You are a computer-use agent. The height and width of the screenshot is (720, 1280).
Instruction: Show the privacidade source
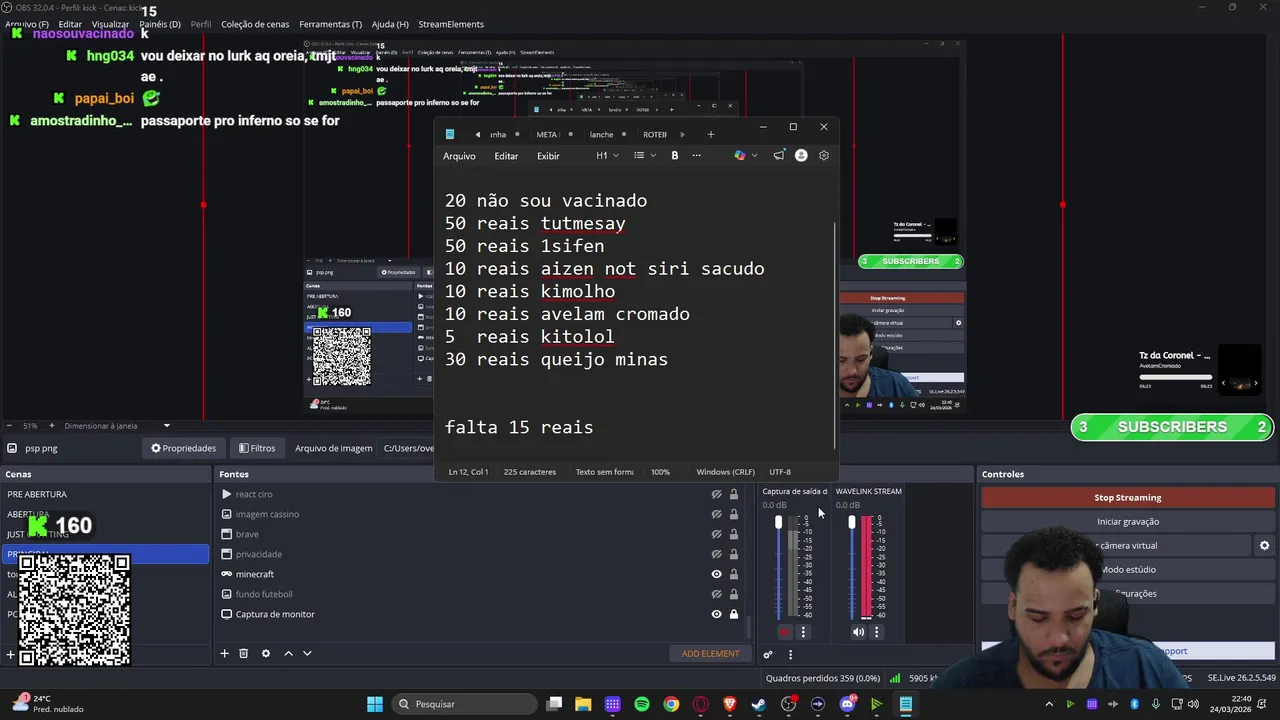click(716, 554)
